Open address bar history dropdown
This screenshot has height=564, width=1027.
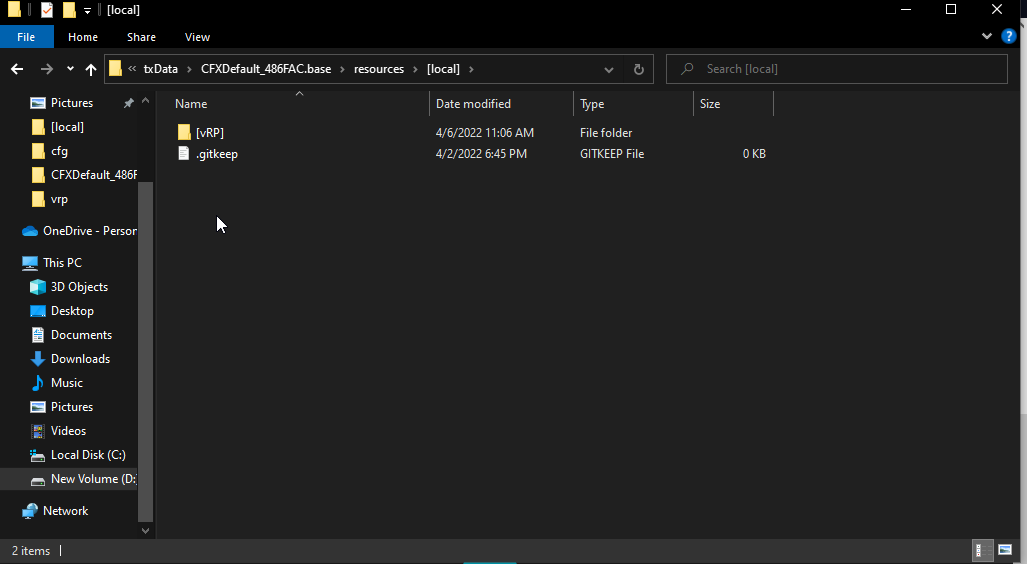(x=608, y=69)
